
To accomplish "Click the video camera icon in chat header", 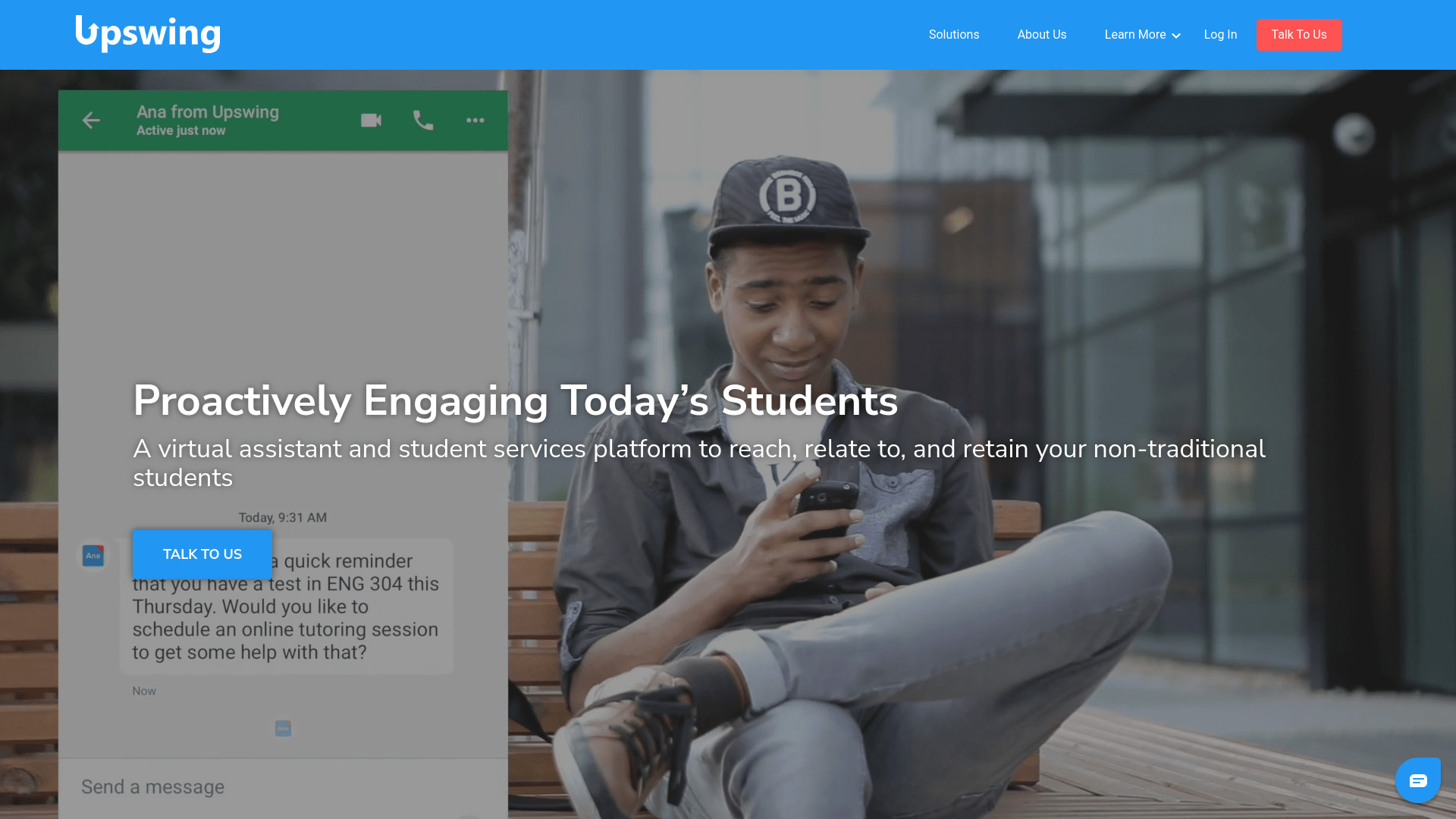I will pos(371,121).
